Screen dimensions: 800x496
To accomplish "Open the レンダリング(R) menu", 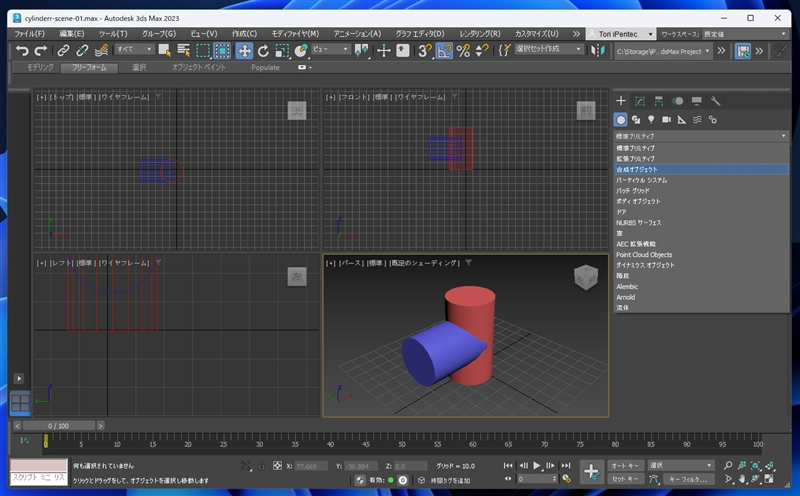I will click(480, 34).
